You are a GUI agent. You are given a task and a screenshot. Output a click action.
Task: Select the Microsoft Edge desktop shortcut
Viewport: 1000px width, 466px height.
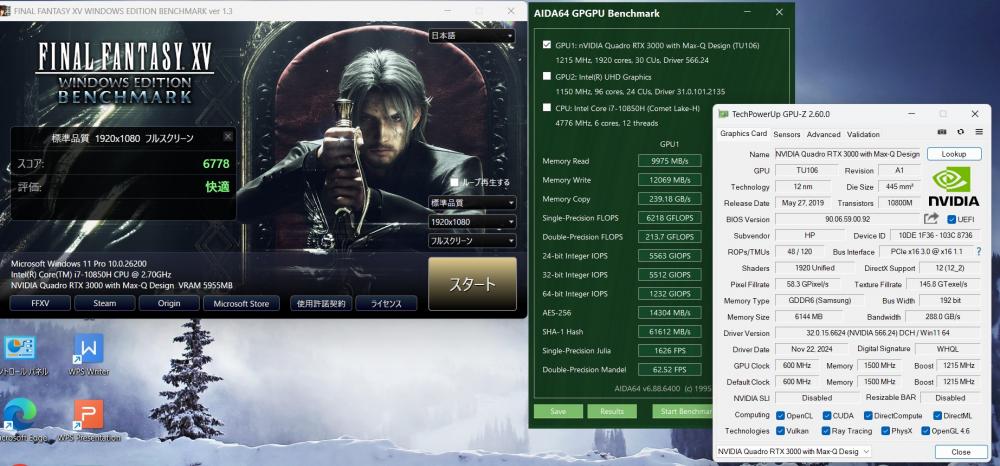pos(20,421)
